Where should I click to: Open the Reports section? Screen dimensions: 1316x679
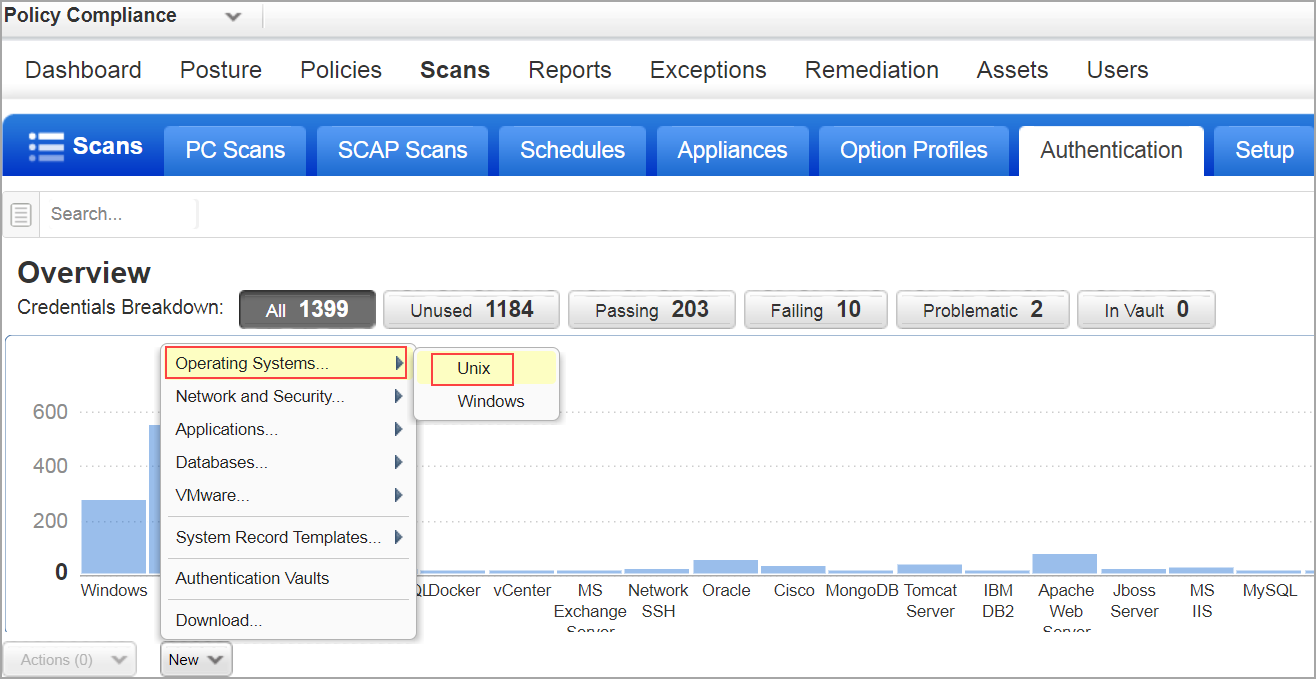pyautogui.click(x=570, y=70)
